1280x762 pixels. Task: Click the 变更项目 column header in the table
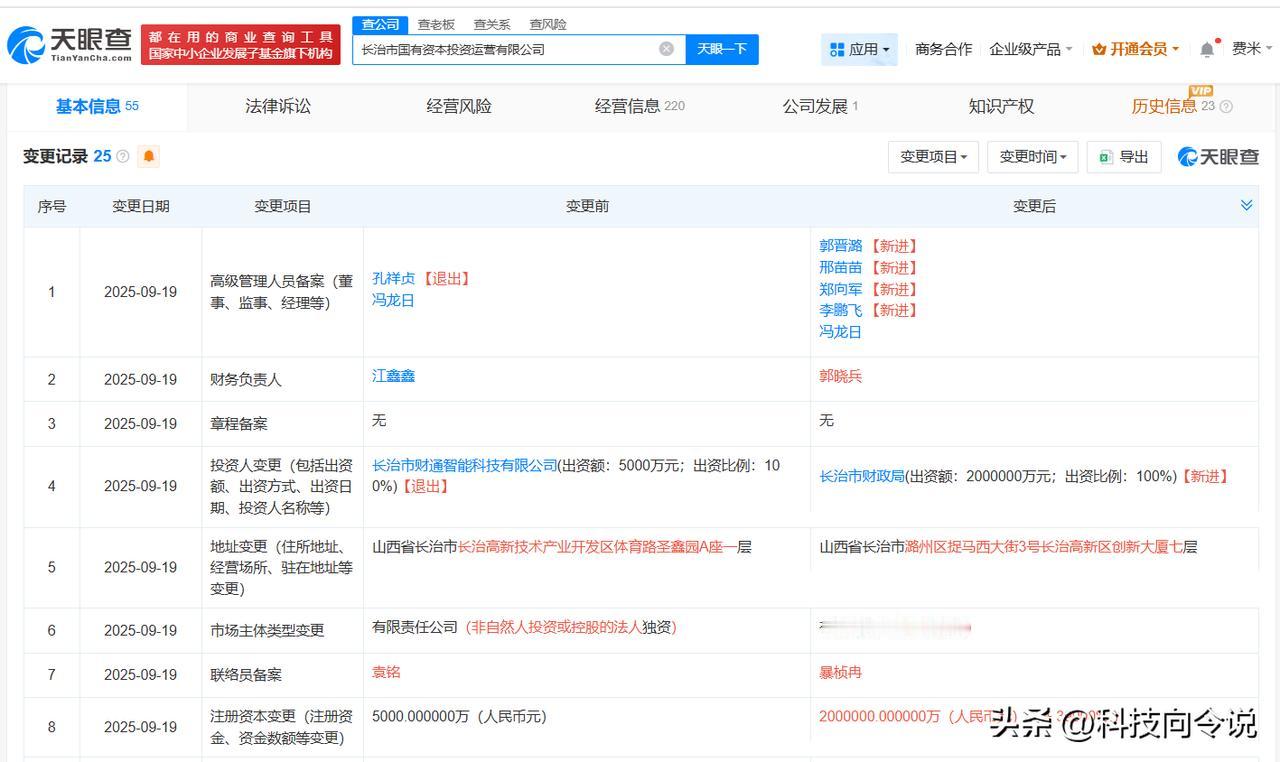tap(283, 206)
